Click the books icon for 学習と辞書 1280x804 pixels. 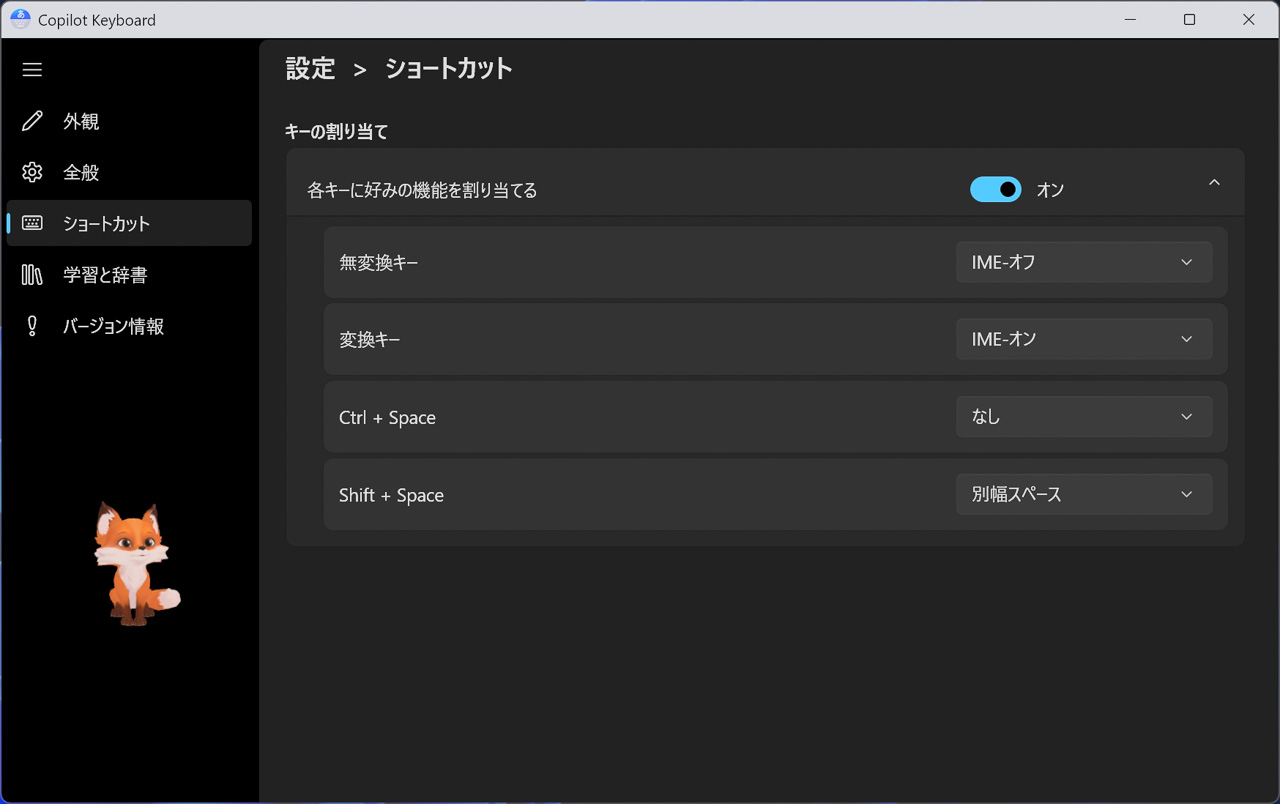coord(32,275)
